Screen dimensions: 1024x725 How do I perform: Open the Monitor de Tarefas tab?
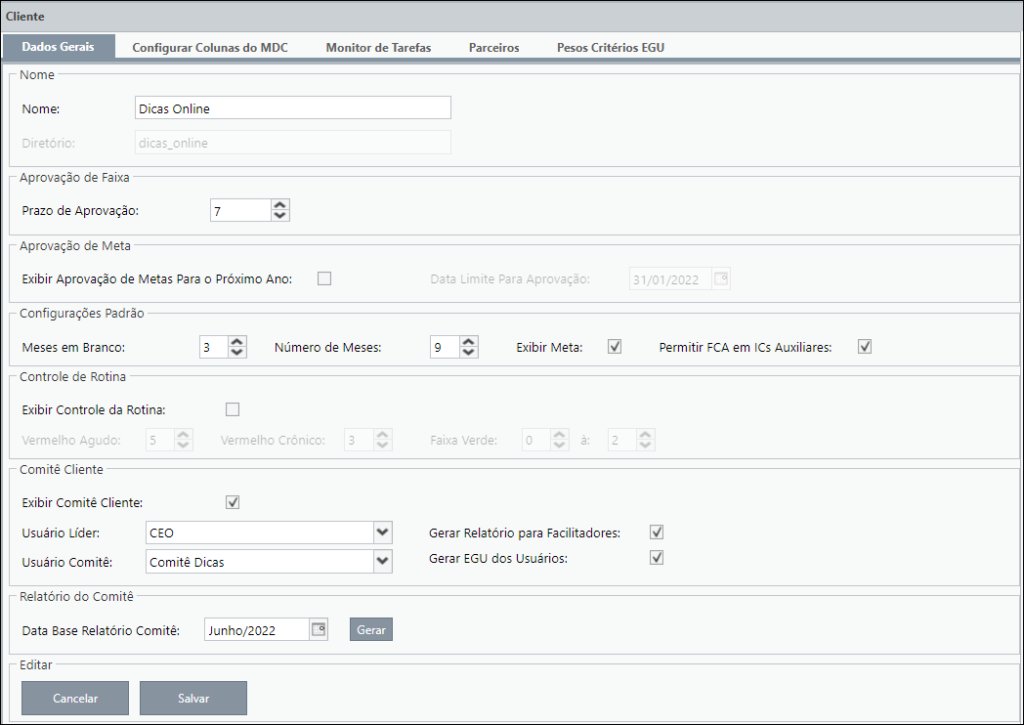pyautogui.click(x=378, y=47)
